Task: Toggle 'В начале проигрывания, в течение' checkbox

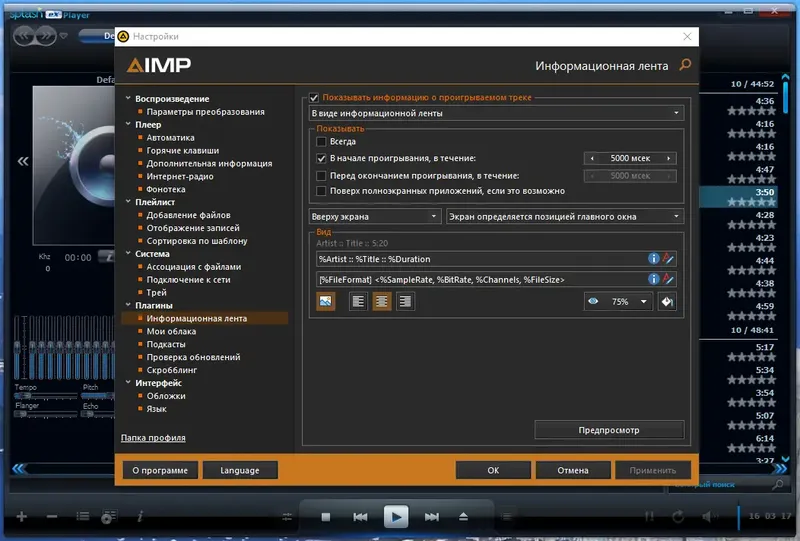Action: pos(321,158)
